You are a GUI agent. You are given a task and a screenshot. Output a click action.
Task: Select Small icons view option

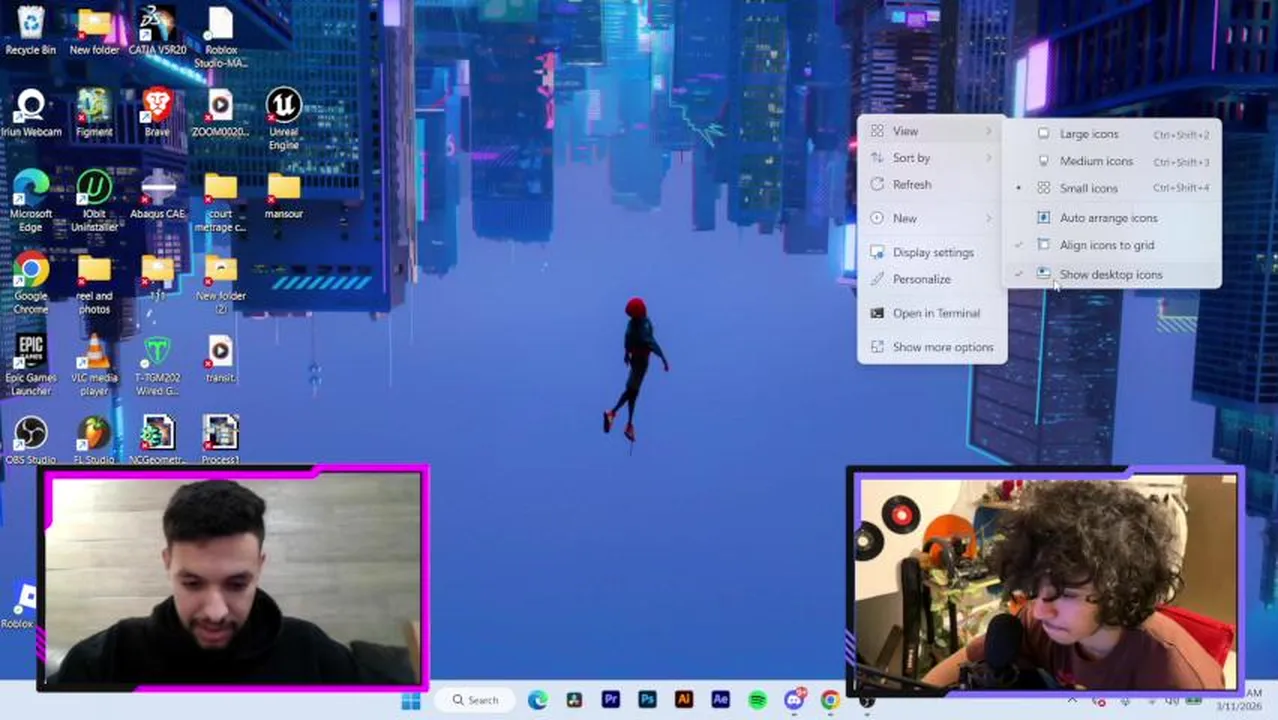pyautogui.click(x=1112, y=188)
